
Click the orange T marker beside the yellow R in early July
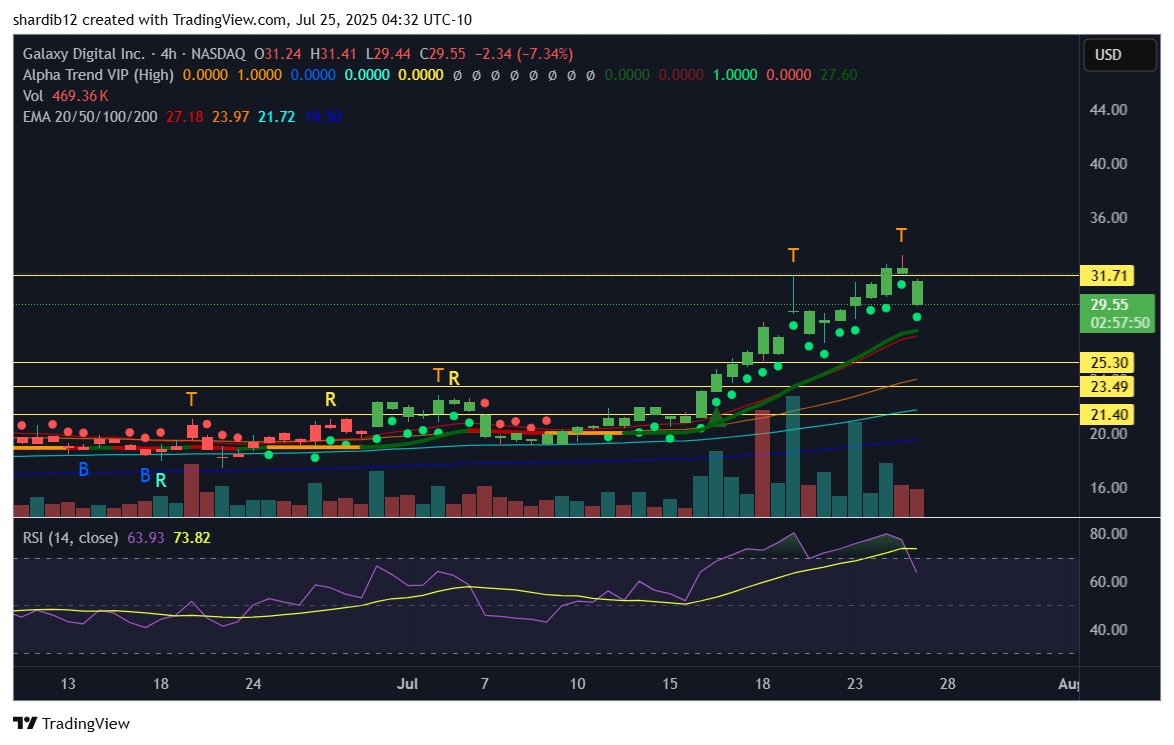438,375
